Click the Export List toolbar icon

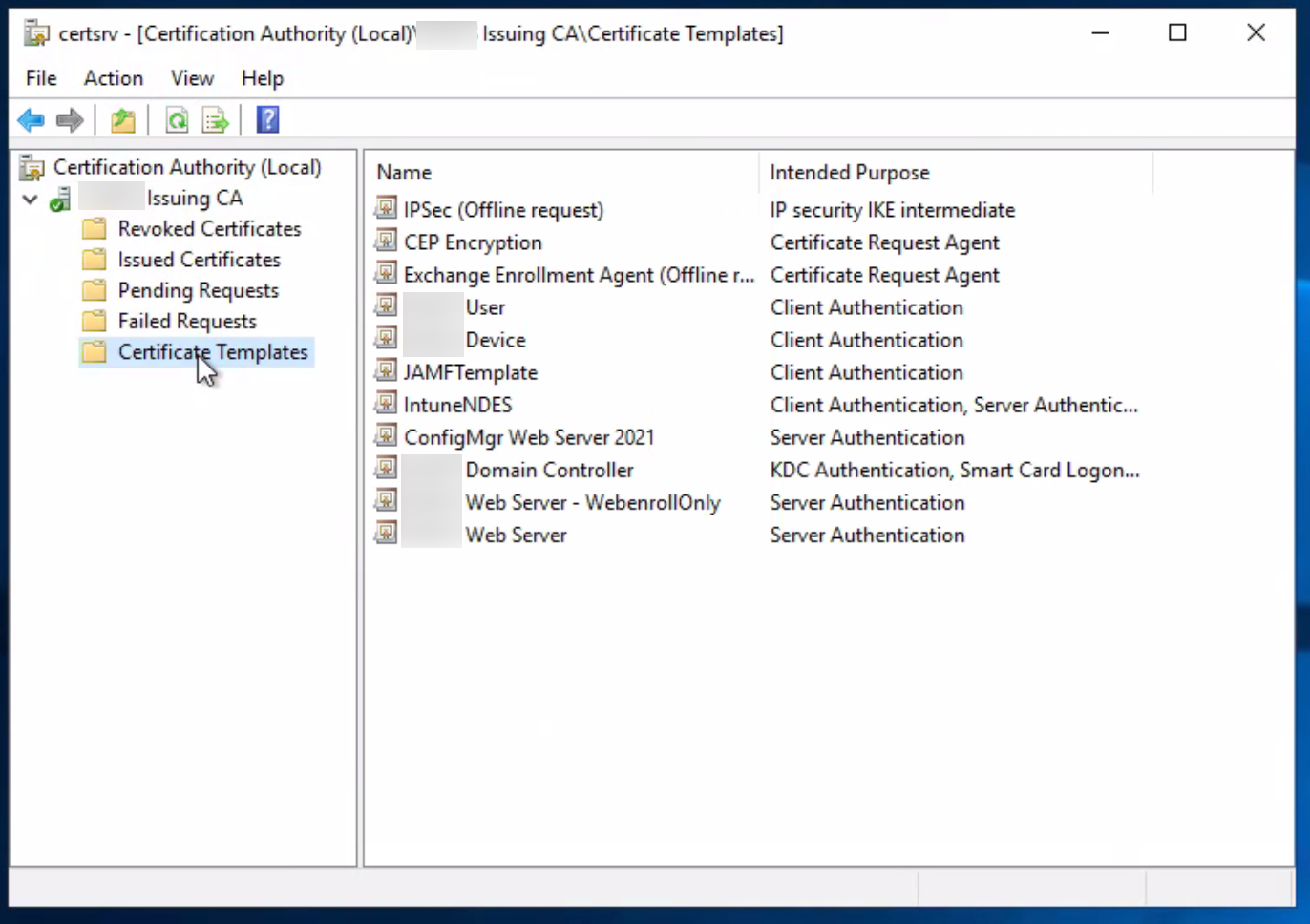[x=216, y=120]
